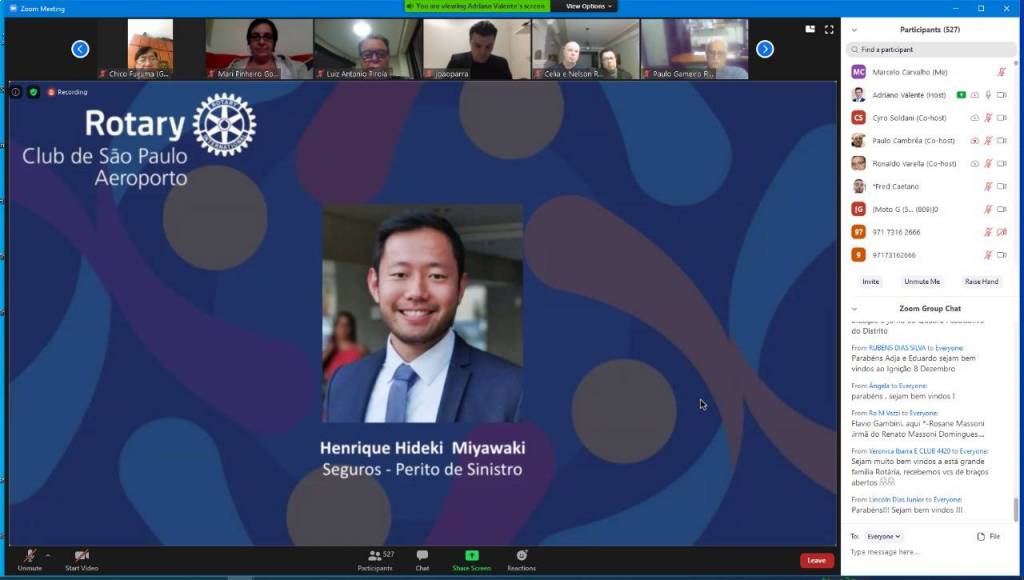Screen dimensions: 1024x580
Task: Unmute microphone in bottom toolbar
Action: [x=30, y=557]
